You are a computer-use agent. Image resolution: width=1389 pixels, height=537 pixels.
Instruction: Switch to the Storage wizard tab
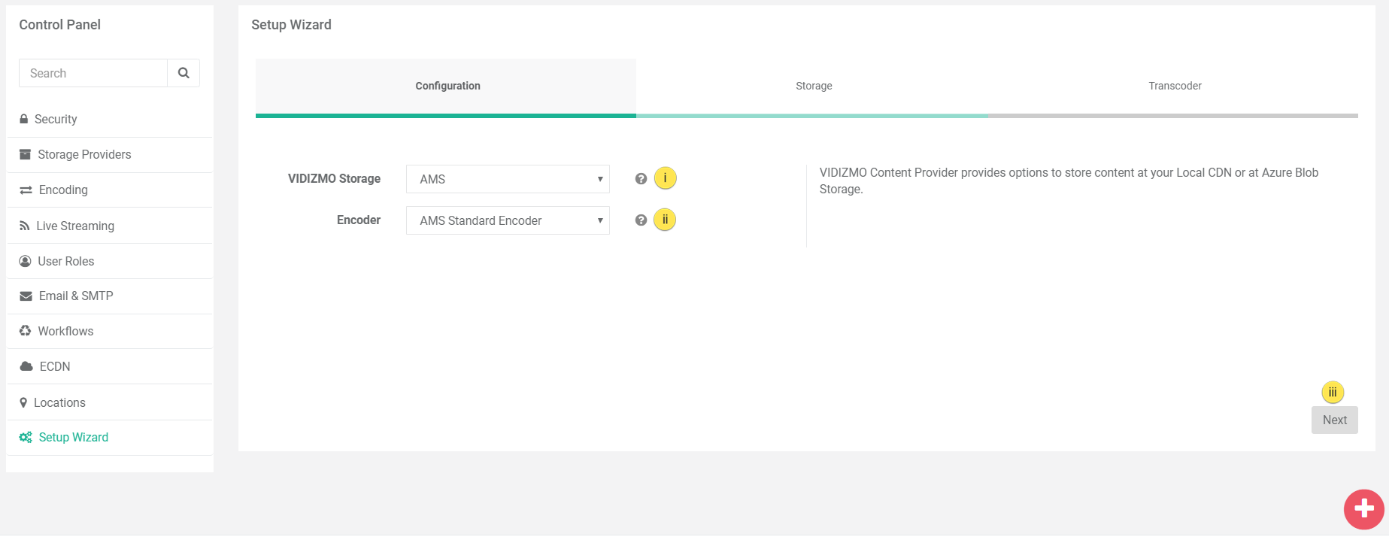pyautogui.click(x=813, y=86)
